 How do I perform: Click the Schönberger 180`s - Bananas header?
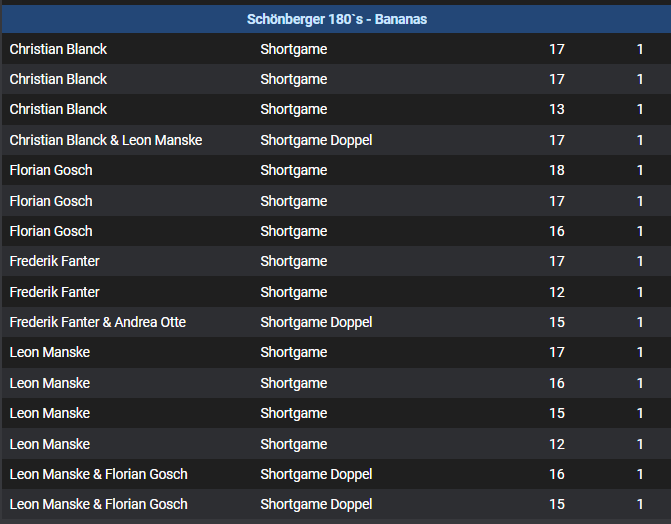coord(336,19)
